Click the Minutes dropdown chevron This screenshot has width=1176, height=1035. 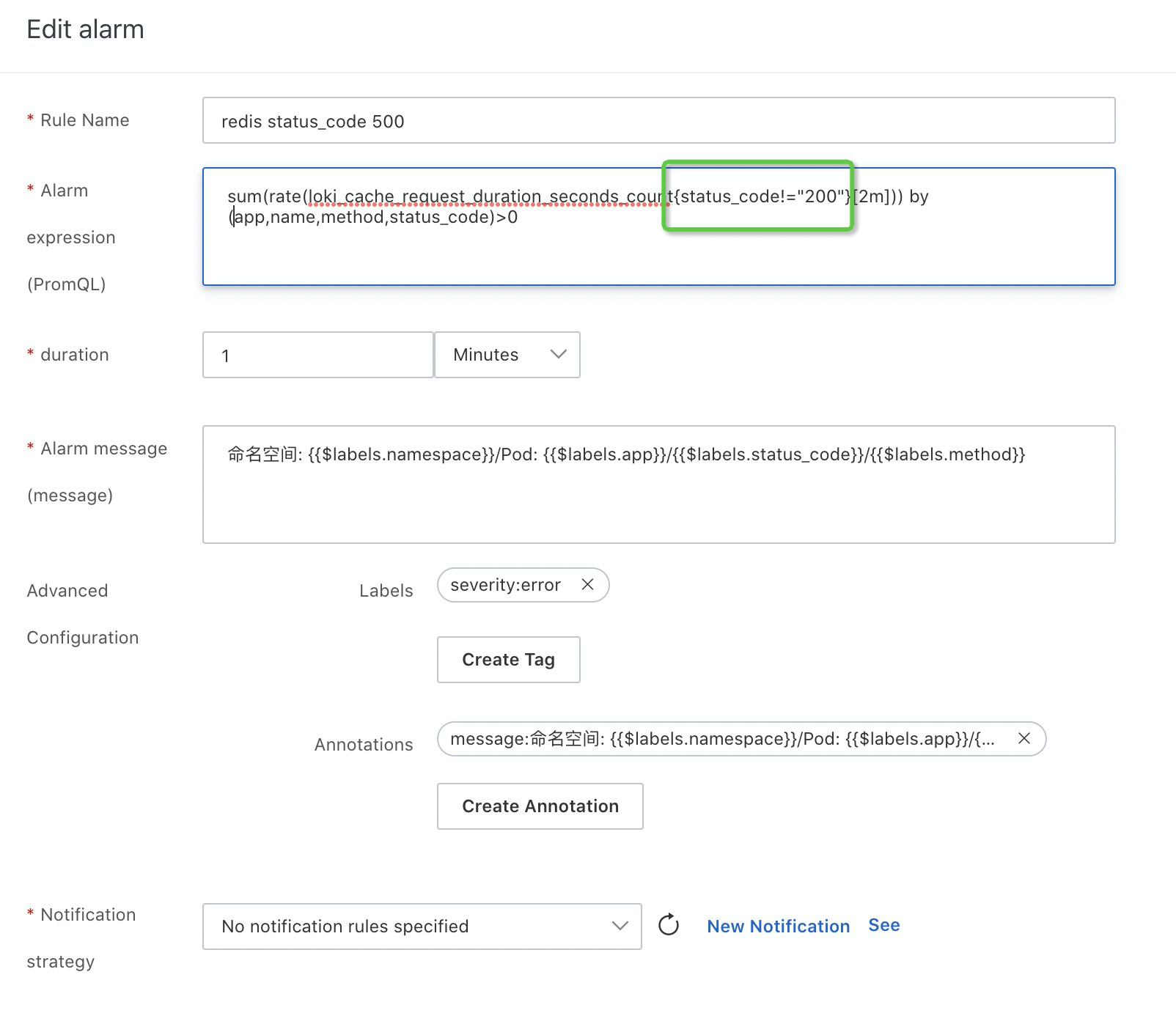(557, 355)
